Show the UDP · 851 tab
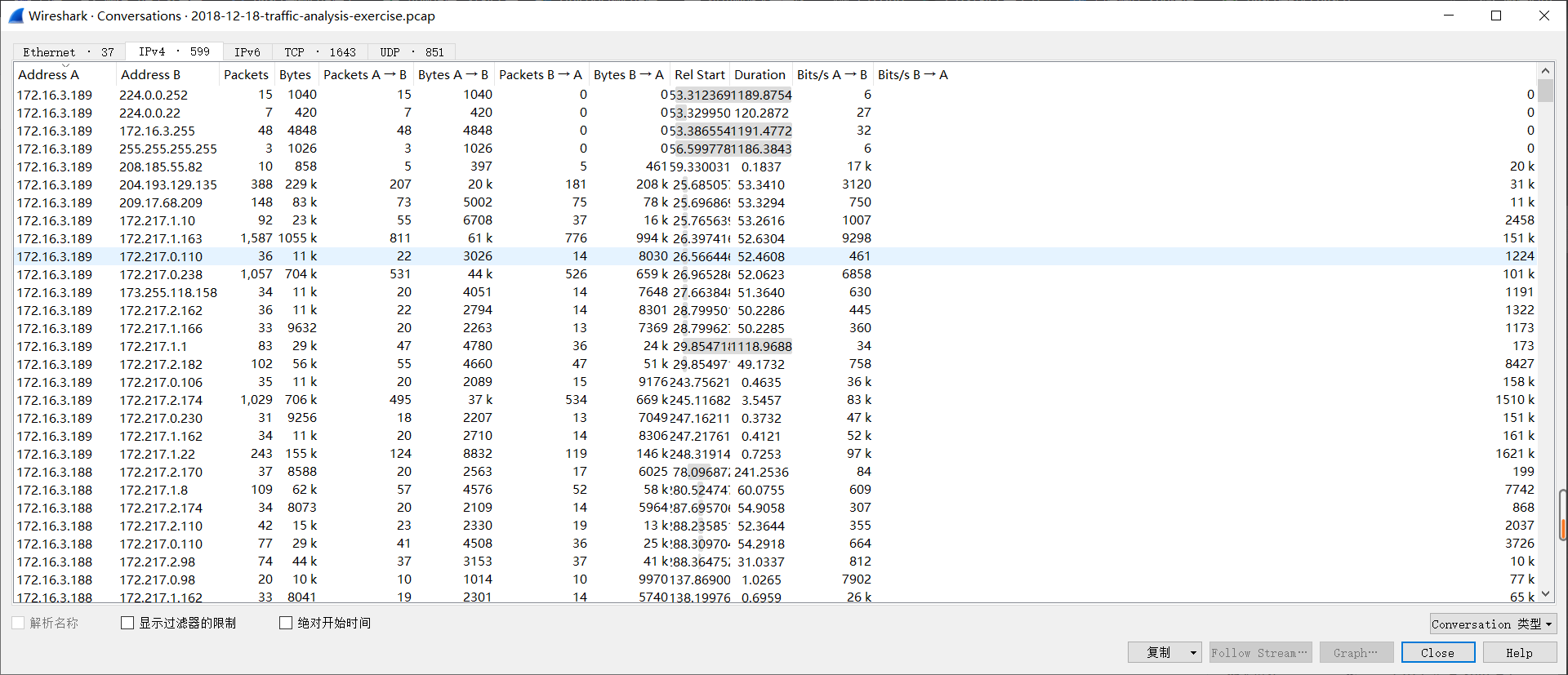The height and width of the screenshot is (675, 1568). 412,52
